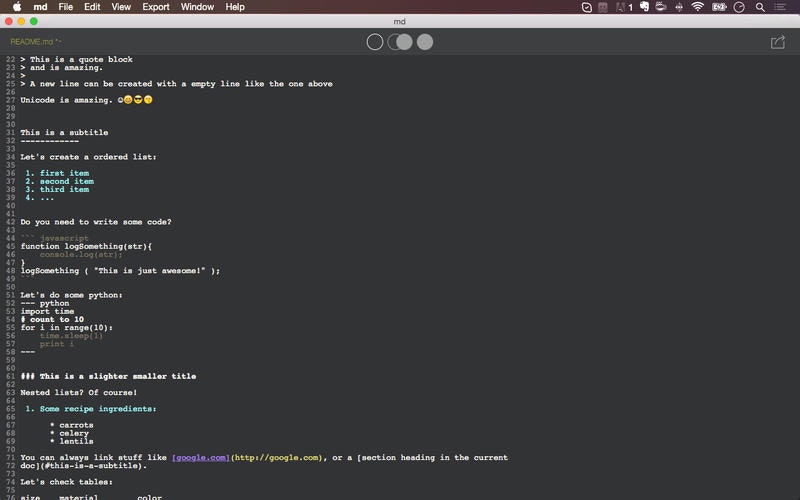Open the md application menu

click(x=40, y=7)
